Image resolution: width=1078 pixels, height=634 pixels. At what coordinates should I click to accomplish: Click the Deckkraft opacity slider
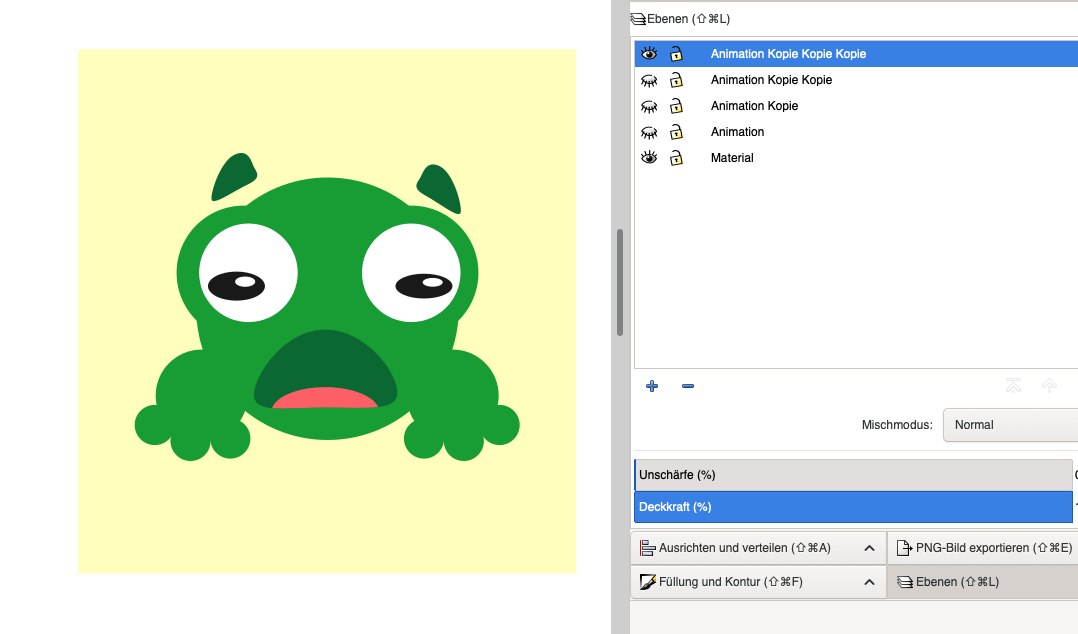pyautogui.click(x=852, y=507)
